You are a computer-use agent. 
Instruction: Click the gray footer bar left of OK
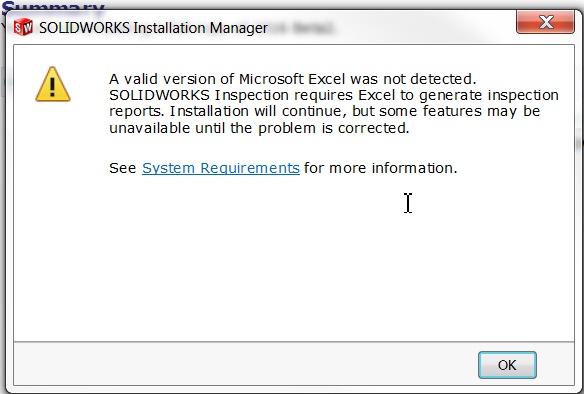pos(246,363)
